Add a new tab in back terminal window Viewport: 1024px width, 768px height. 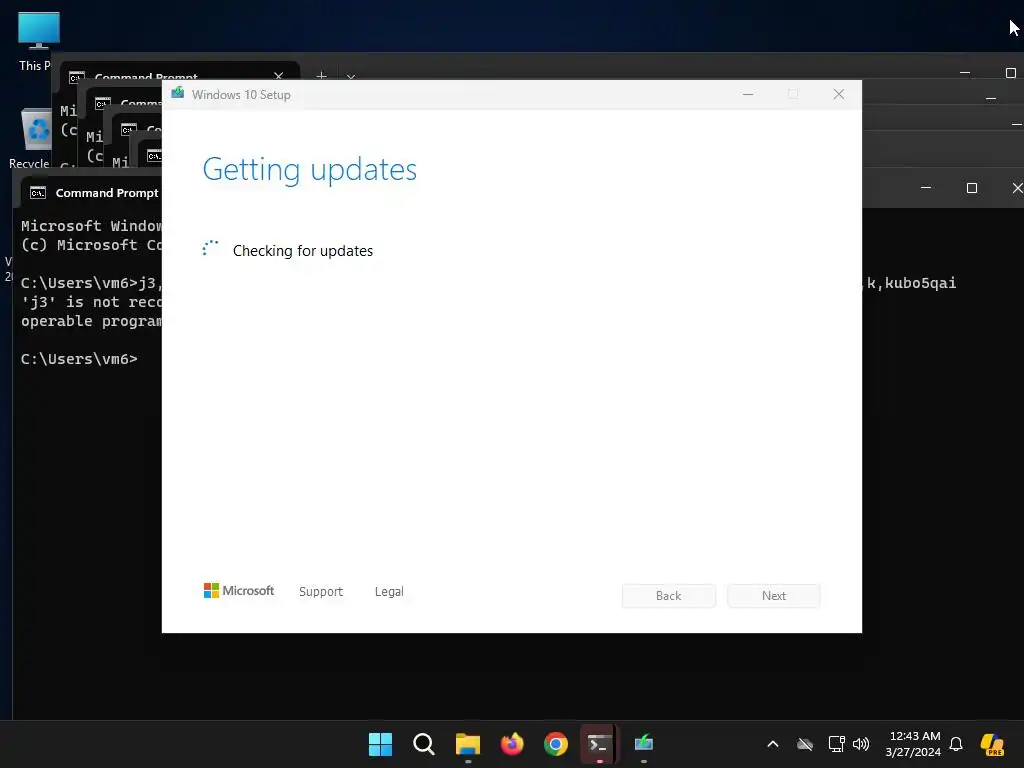click(x=321, y=76)
